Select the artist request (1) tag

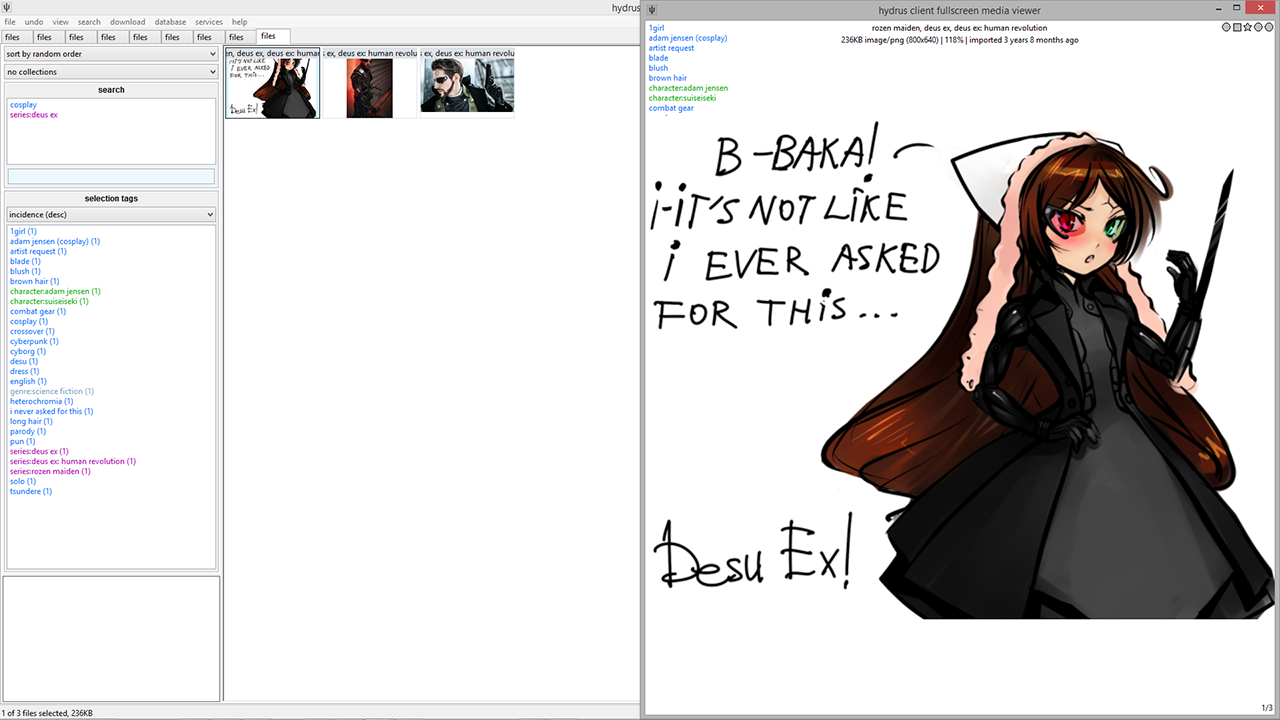38,251
